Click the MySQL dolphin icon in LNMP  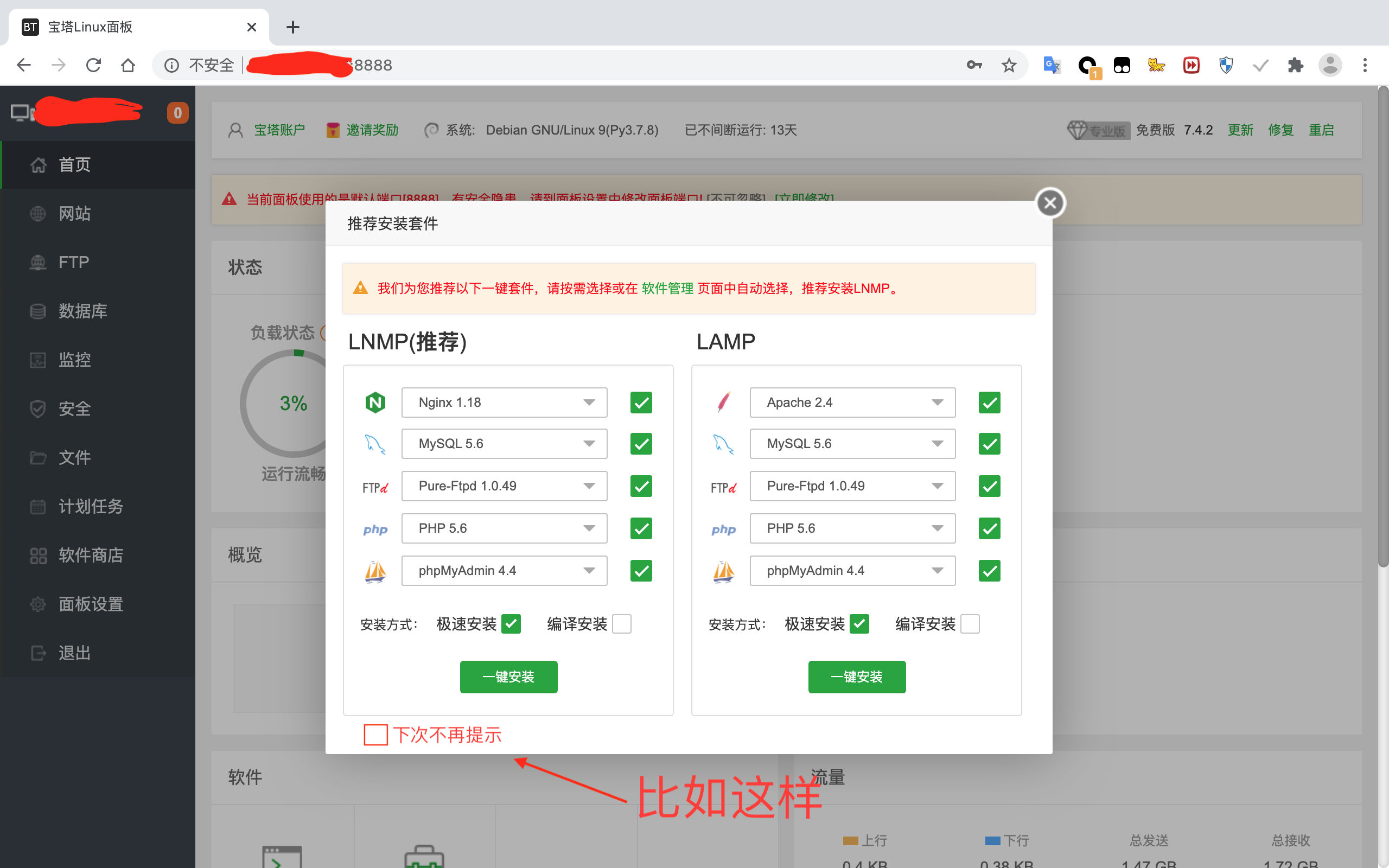(x=375, y=444)
